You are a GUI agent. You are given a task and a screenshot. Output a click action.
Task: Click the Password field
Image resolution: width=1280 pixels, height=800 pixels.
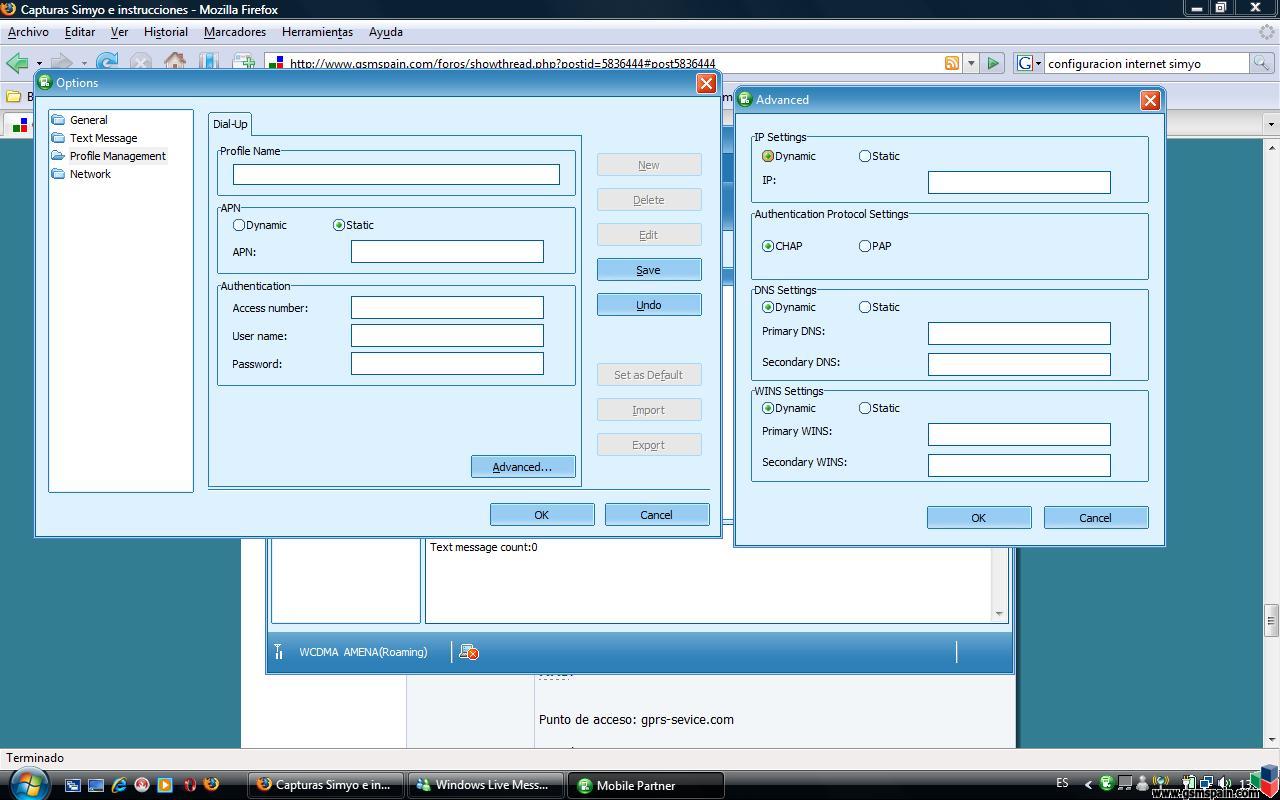click(x=447, y=363)
